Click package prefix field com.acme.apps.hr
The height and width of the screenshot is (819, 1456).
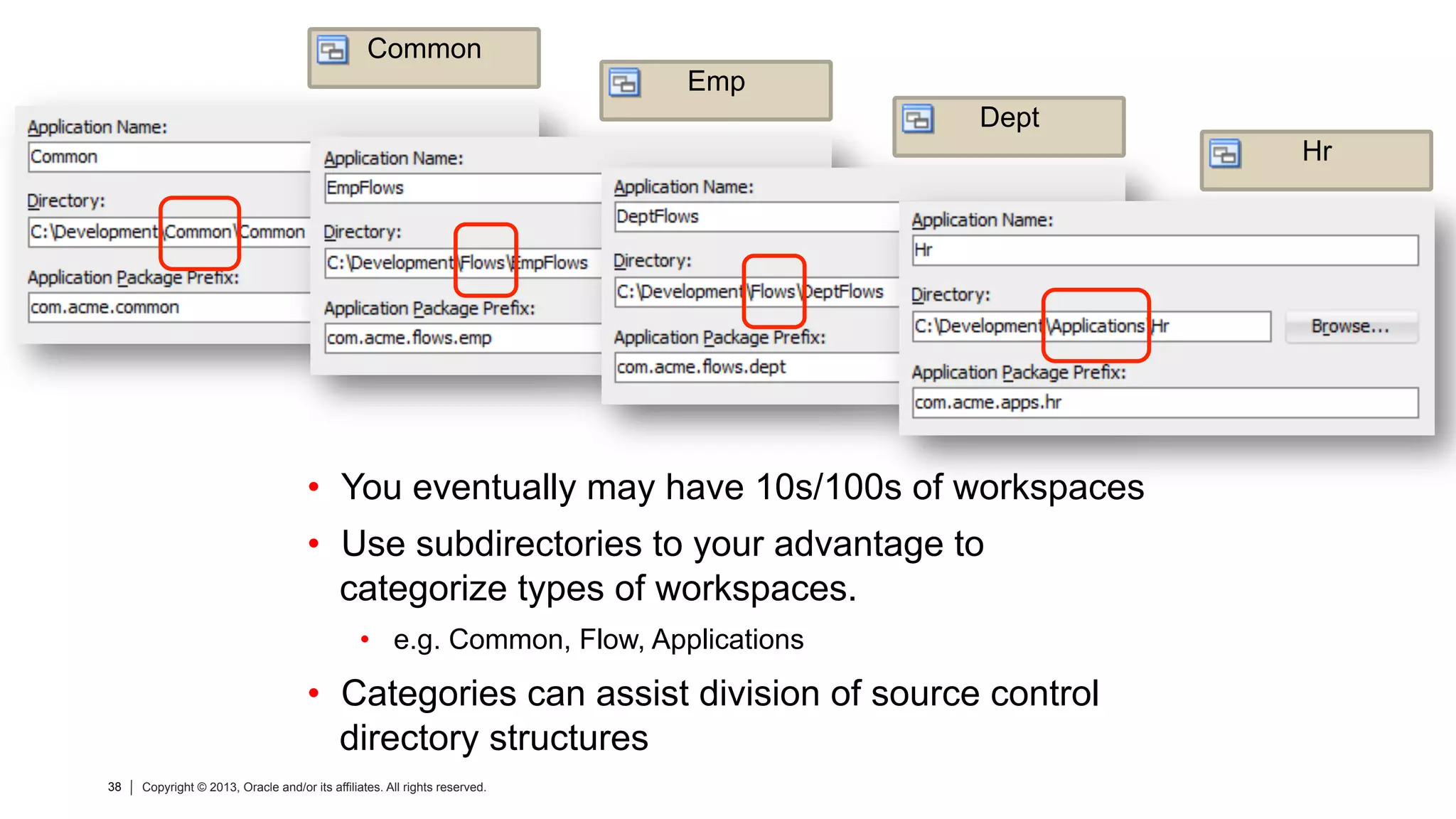point(1166,403)
